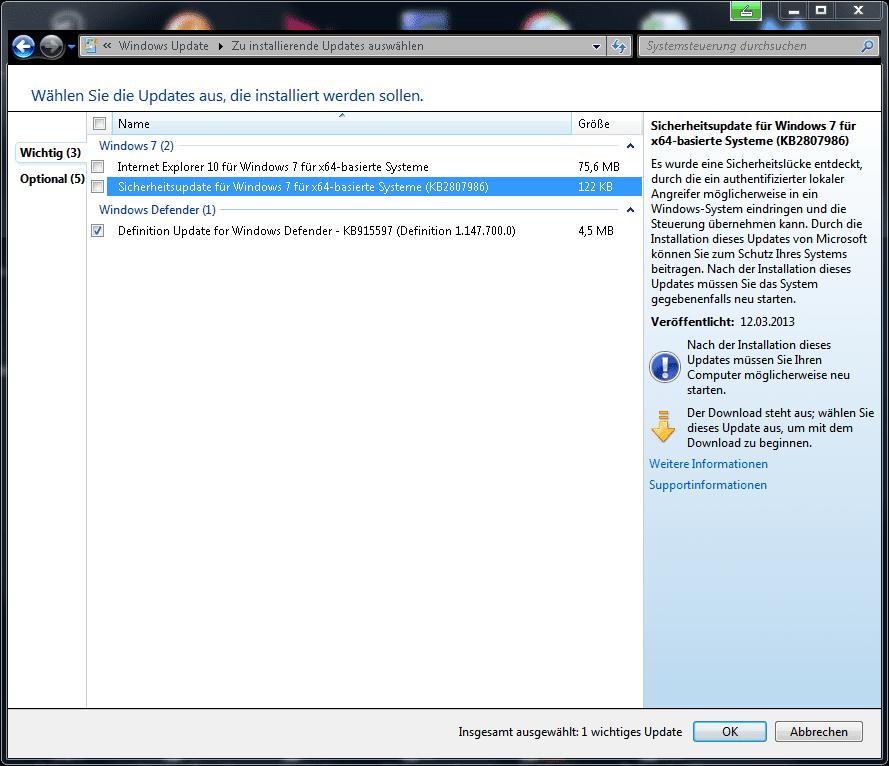
Task: Sort by the Größe column header
Action: (x=606, y=124)
